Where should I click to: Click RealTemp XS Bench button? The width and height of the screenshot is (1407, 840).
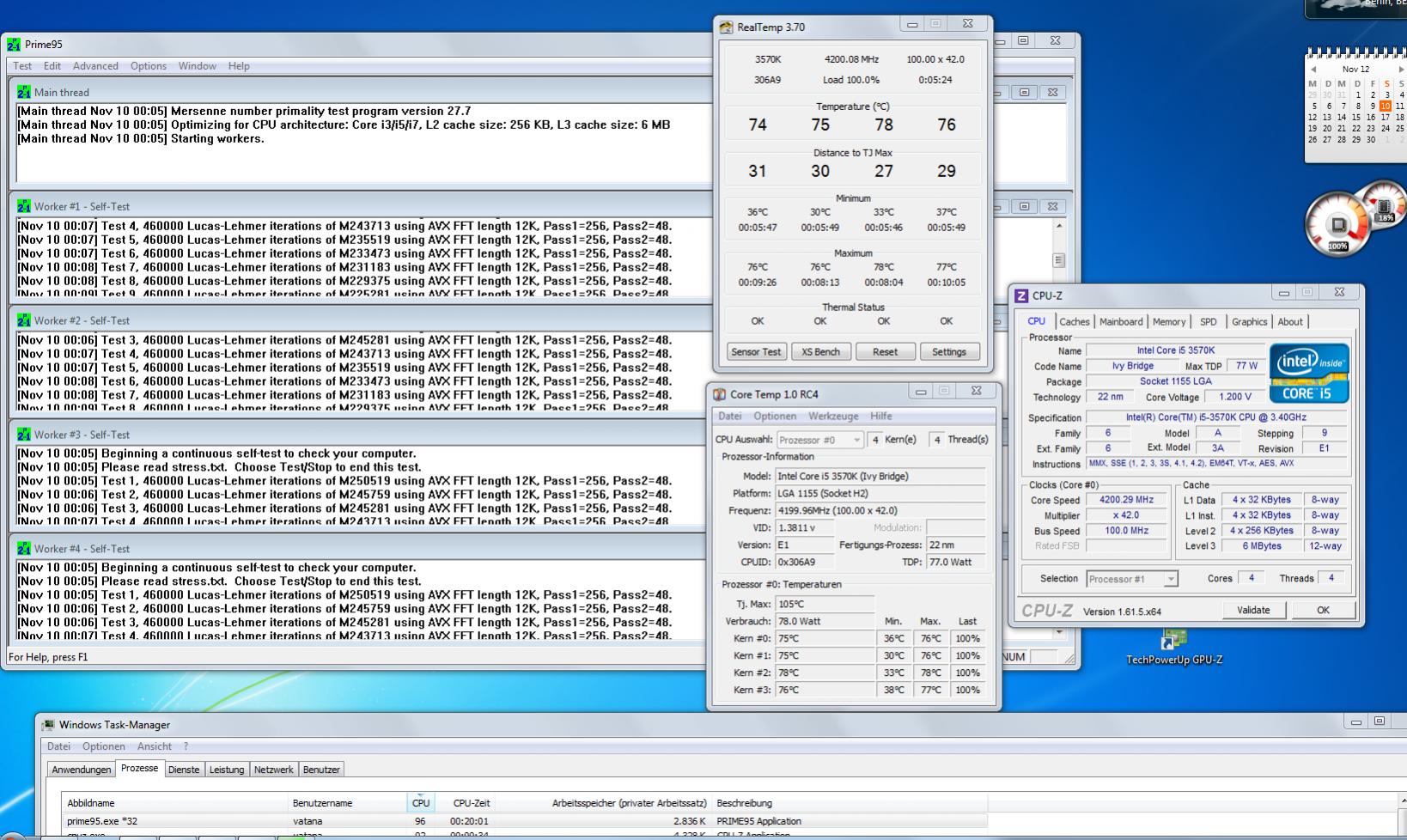pos(820,352)
